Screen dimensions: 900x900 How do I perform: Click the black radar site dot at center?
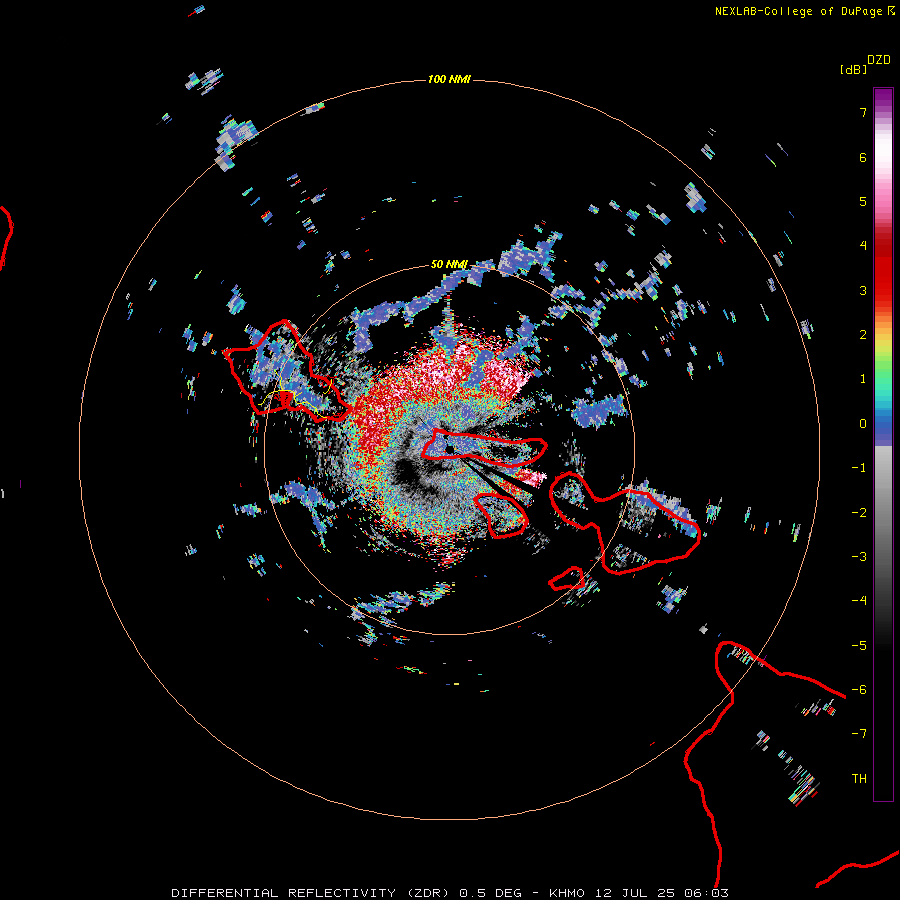point(450,449)
